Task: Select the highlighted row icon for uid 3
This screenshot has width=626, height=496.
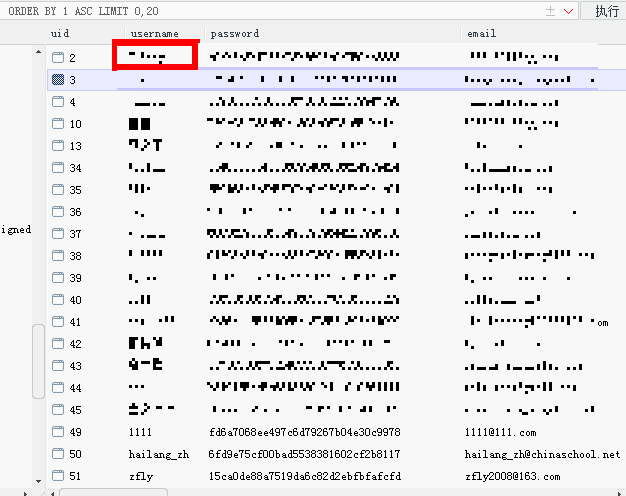Action: point(58,79)
